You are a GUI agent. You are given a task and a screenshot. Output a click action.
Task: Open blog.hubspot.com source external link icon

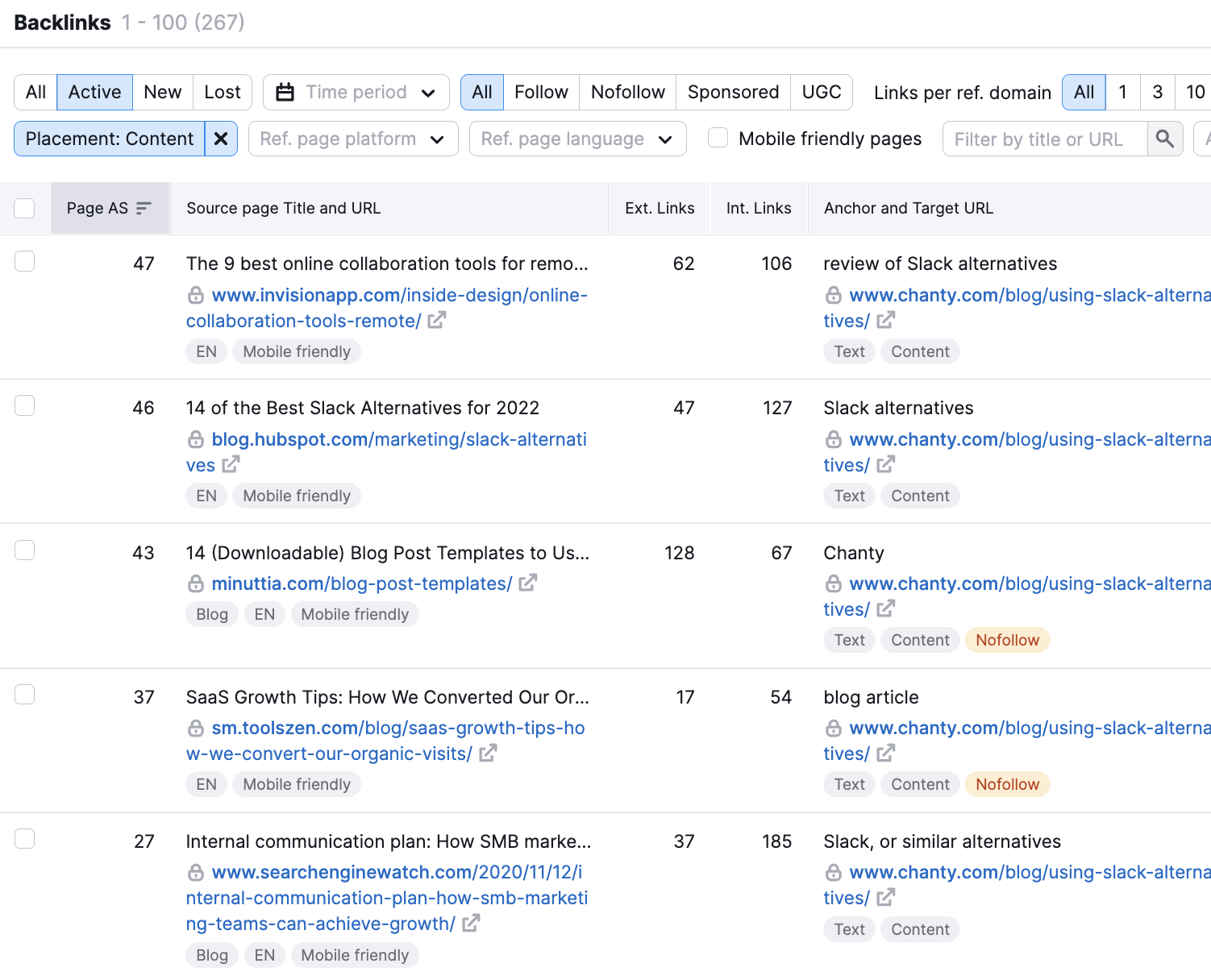231,464
